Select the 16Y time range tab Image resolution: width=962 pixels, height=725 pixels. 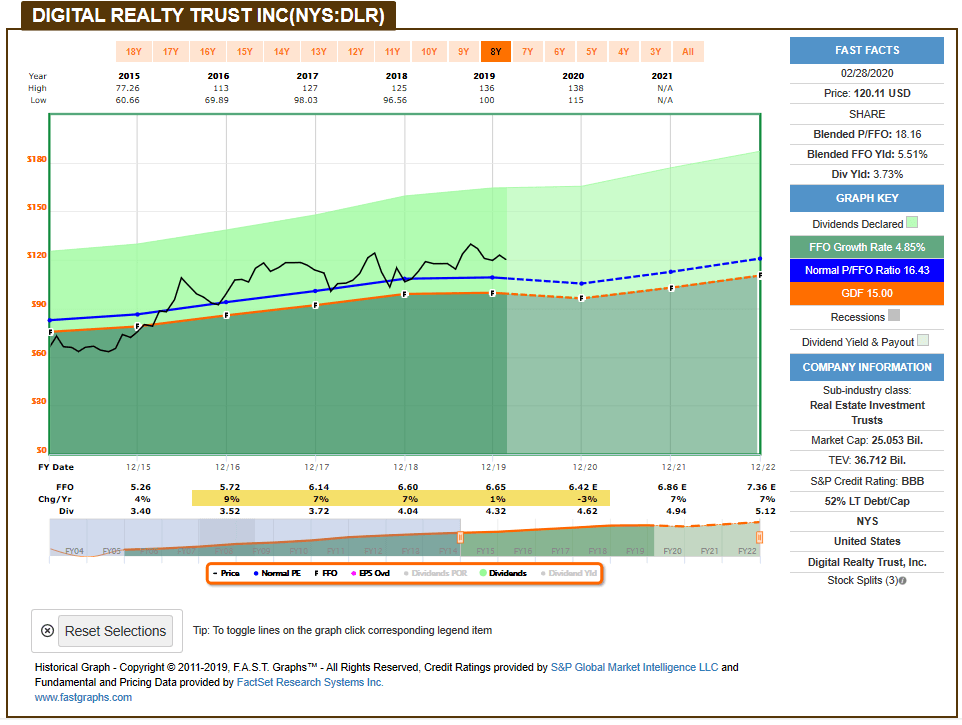207,52
